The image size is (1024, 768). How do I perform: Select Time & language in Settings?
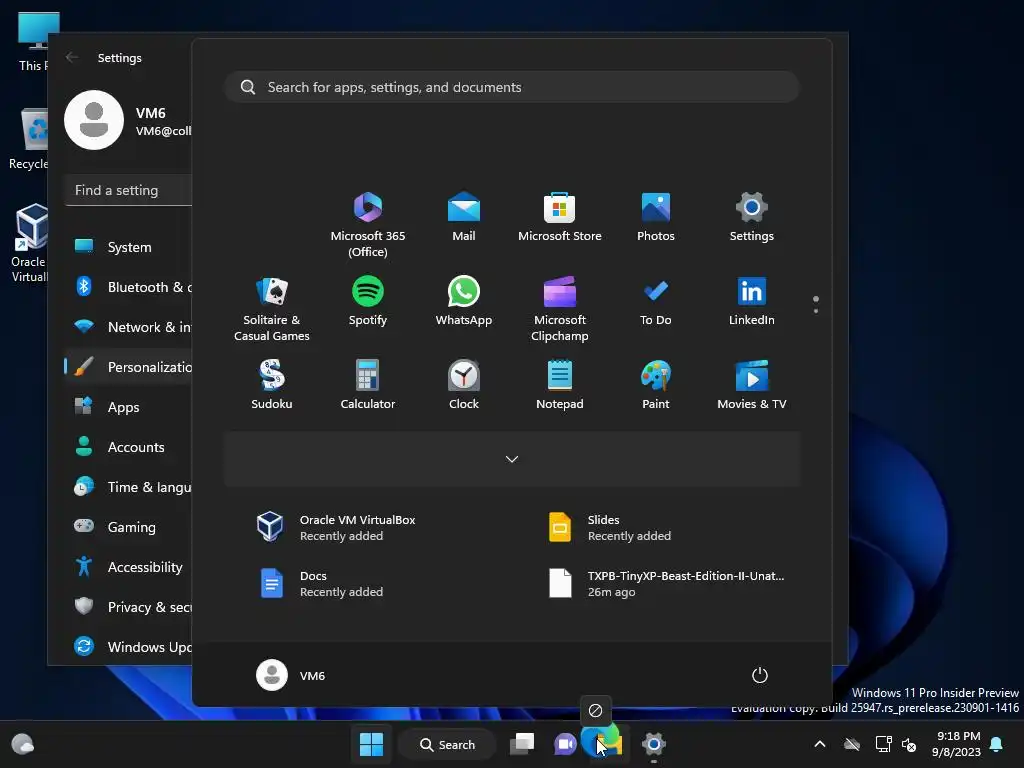click(129, 487)
